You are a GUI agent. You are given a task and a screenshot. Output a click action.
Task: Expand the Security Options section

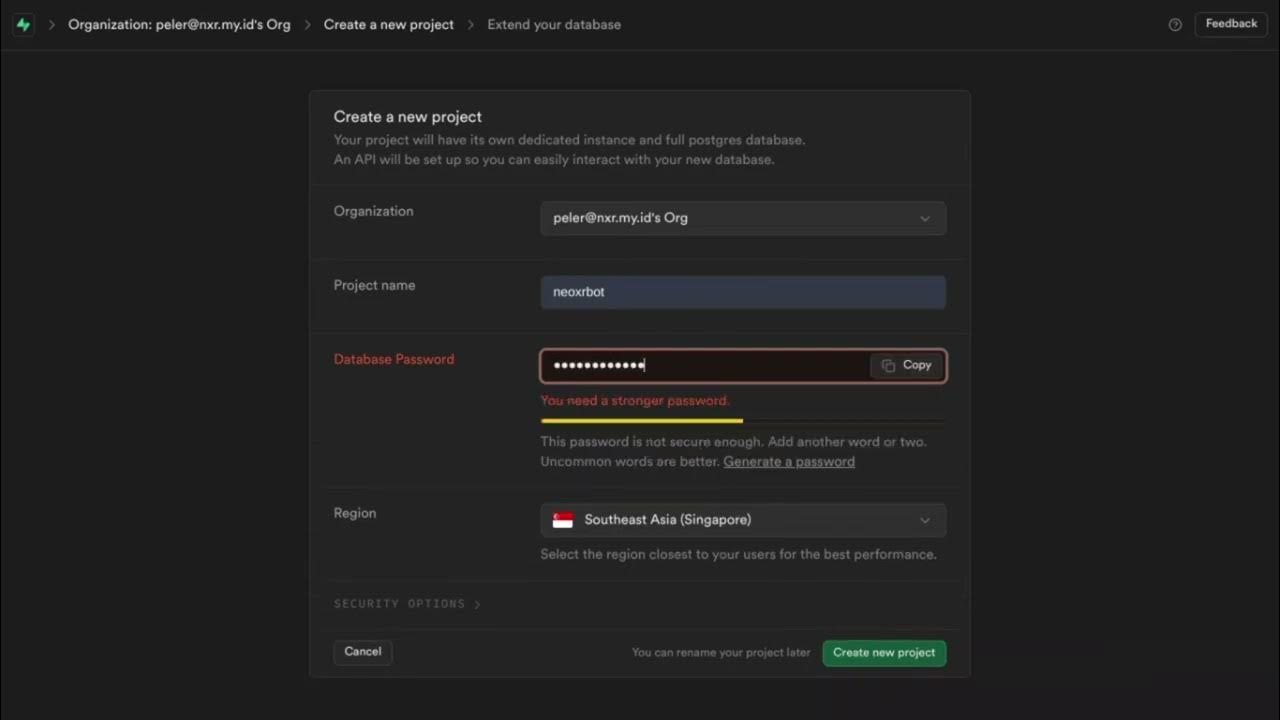pyautogui.click(x=400, y=604)
